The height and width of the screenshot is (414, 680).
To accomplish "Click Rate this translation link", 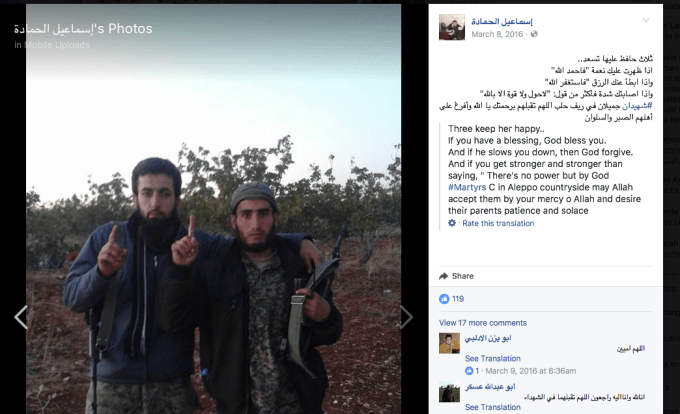I will point(498,223).
